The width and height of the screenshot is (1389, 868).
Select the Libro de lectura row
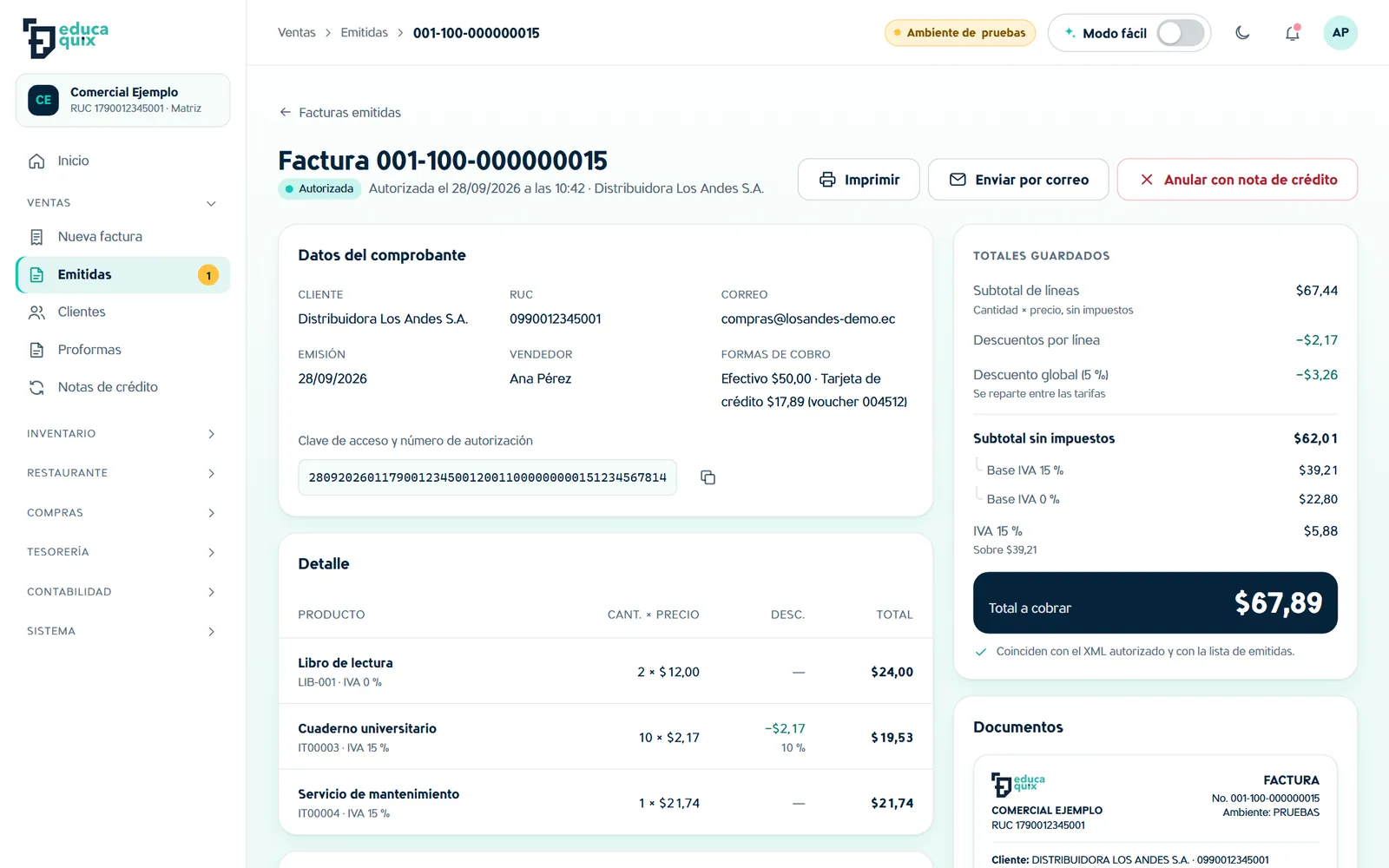tap(606, 671)
